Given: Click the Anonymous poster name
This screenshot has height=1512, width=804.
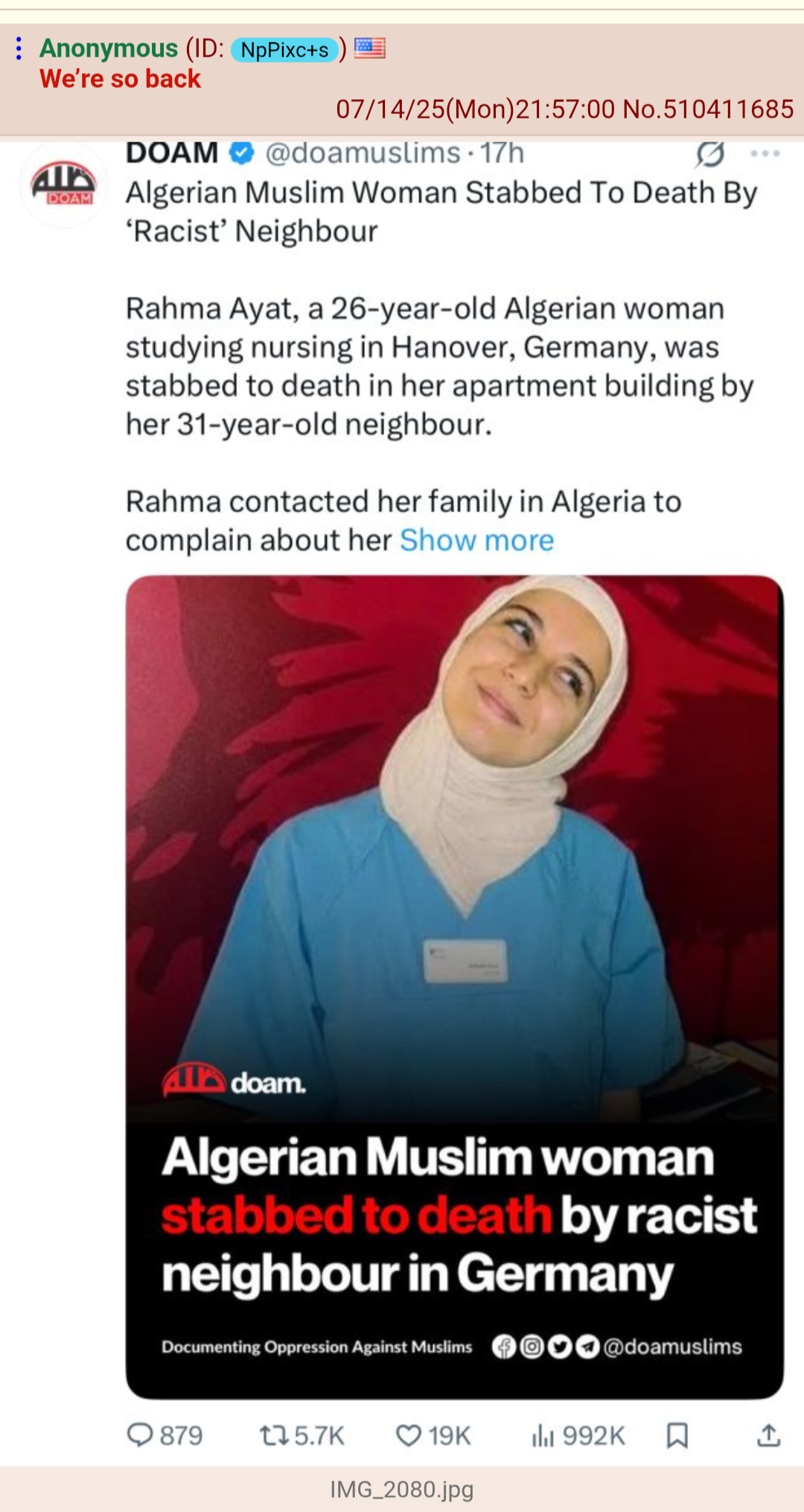Looking at the screenshot, I should tap(109, 48).
